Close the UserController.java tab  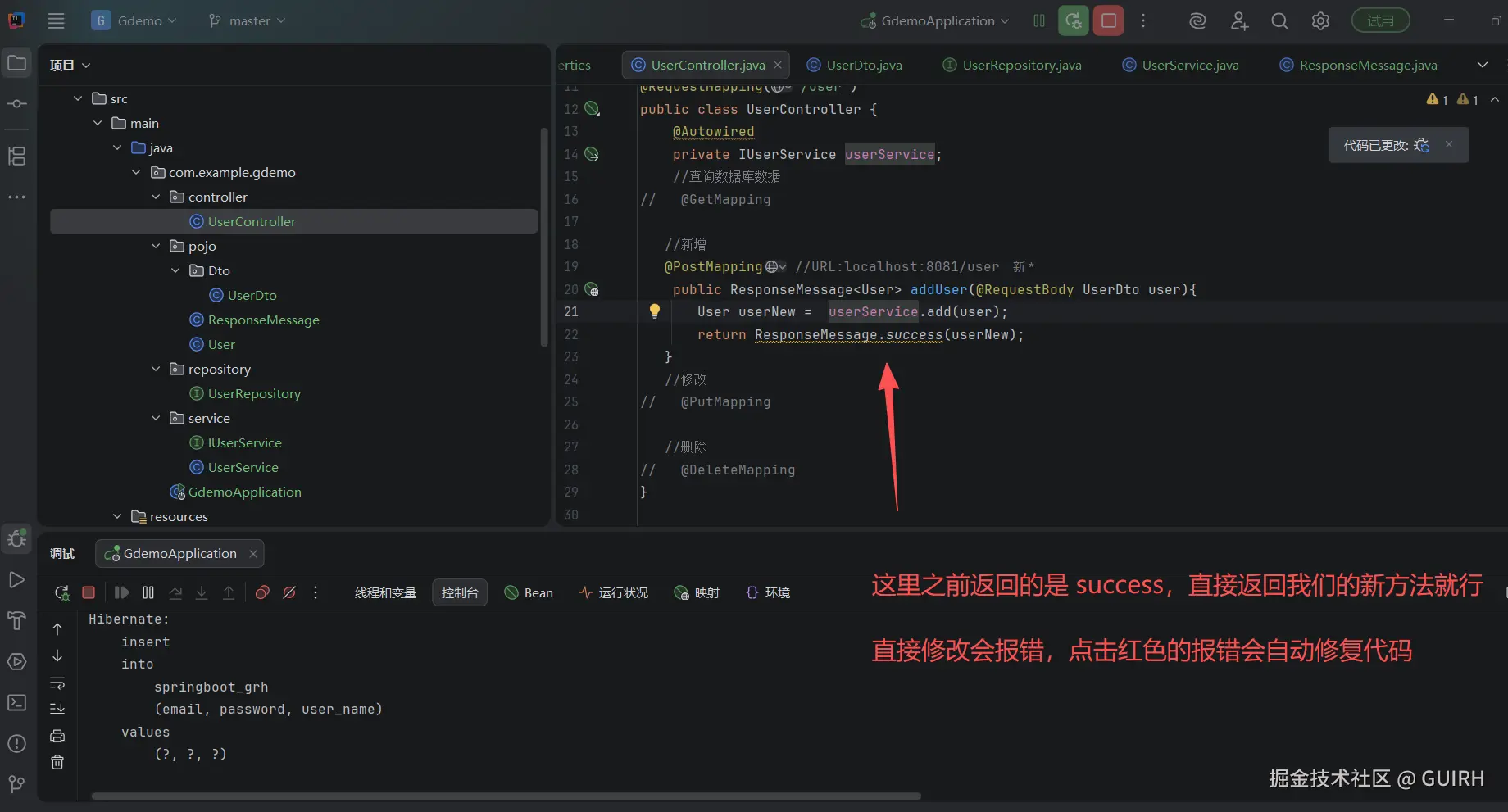click(778, 65)
